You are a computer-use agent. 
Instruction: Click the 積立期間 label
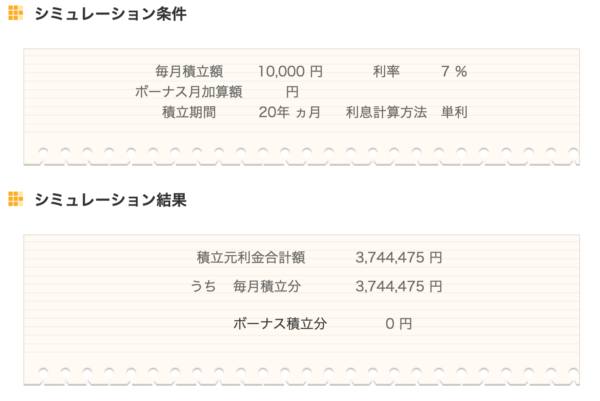(x=191, y=112)
